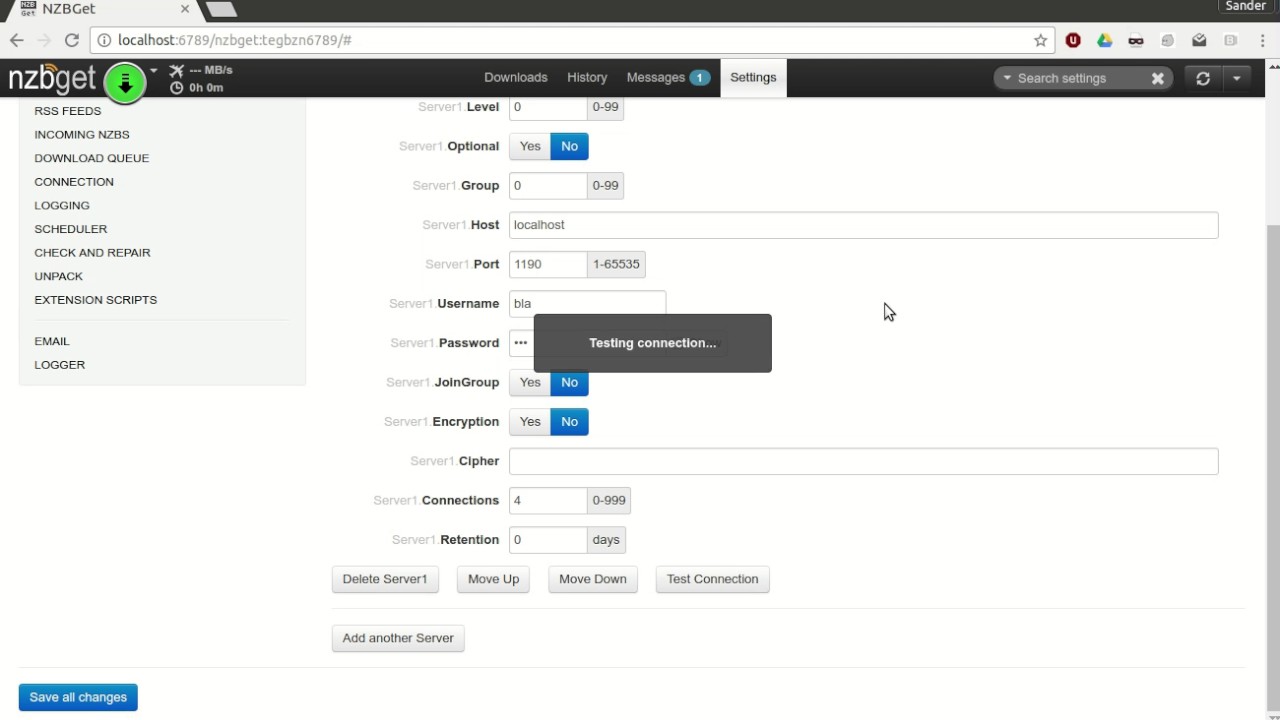Click the mail envelope extension icon

coord(1199,40)
